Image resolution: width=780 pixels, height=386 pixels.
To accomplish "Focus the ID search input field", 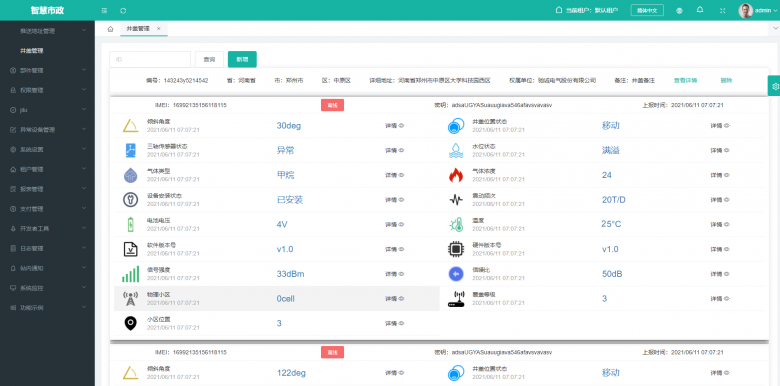I will (150, 59).
